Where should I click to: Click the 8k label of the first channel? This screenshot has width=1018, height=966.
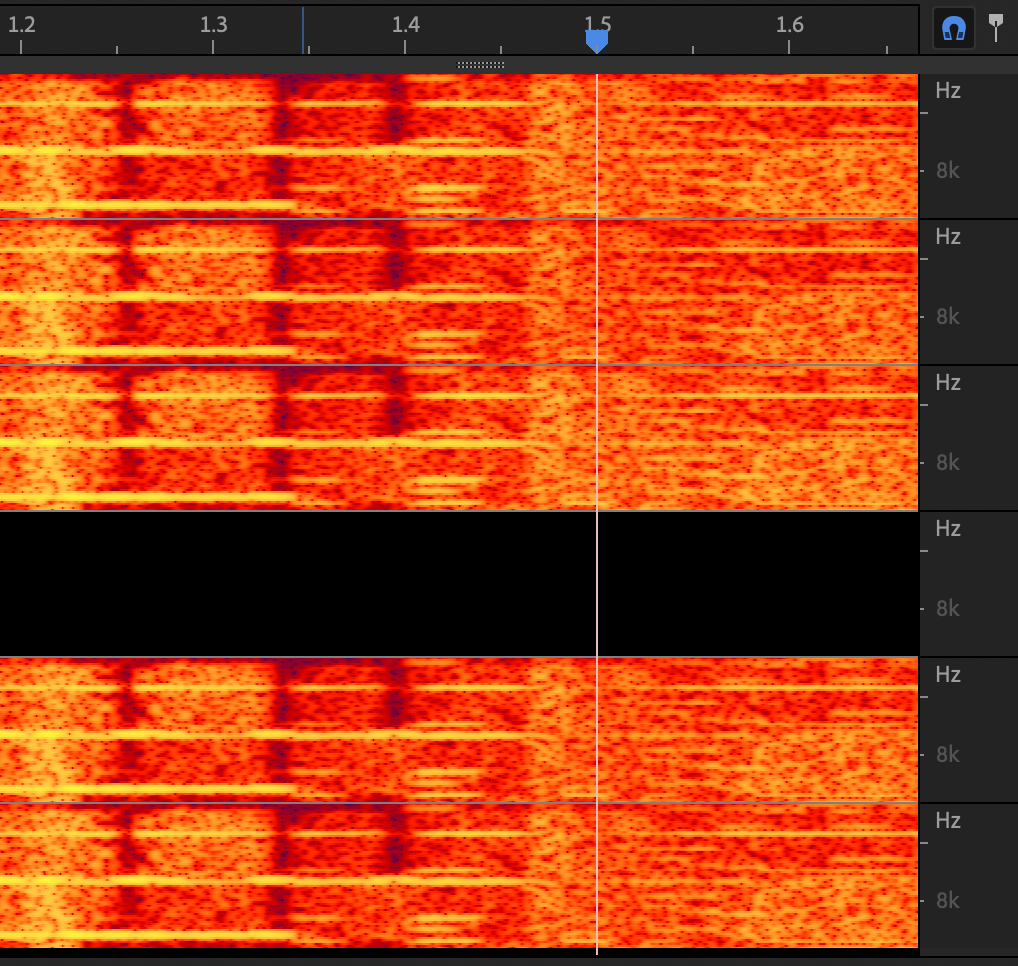[x=948, y=170]
